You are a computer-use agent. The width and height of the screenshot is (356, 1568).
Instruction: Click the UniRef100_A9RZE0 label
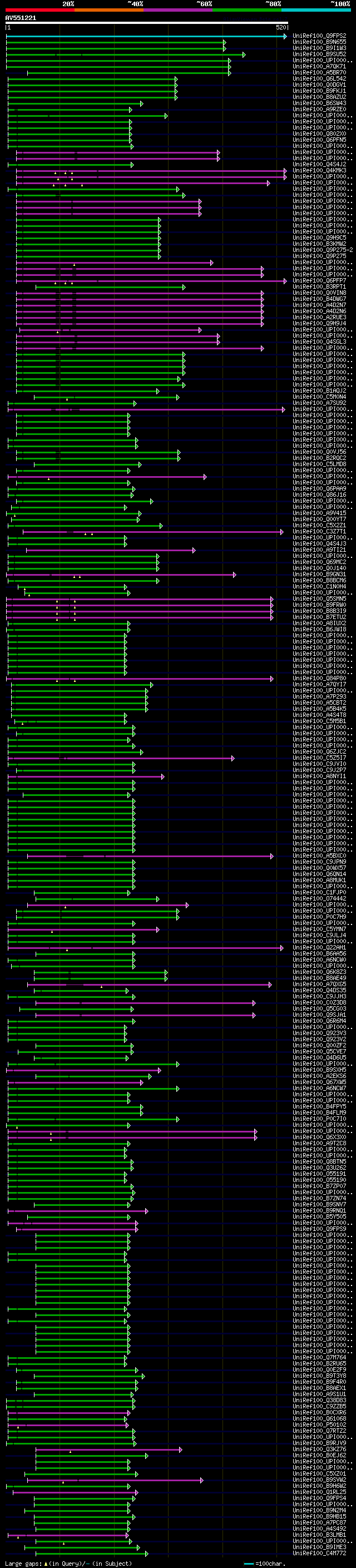pyautogui.click(x=319, y=110)
